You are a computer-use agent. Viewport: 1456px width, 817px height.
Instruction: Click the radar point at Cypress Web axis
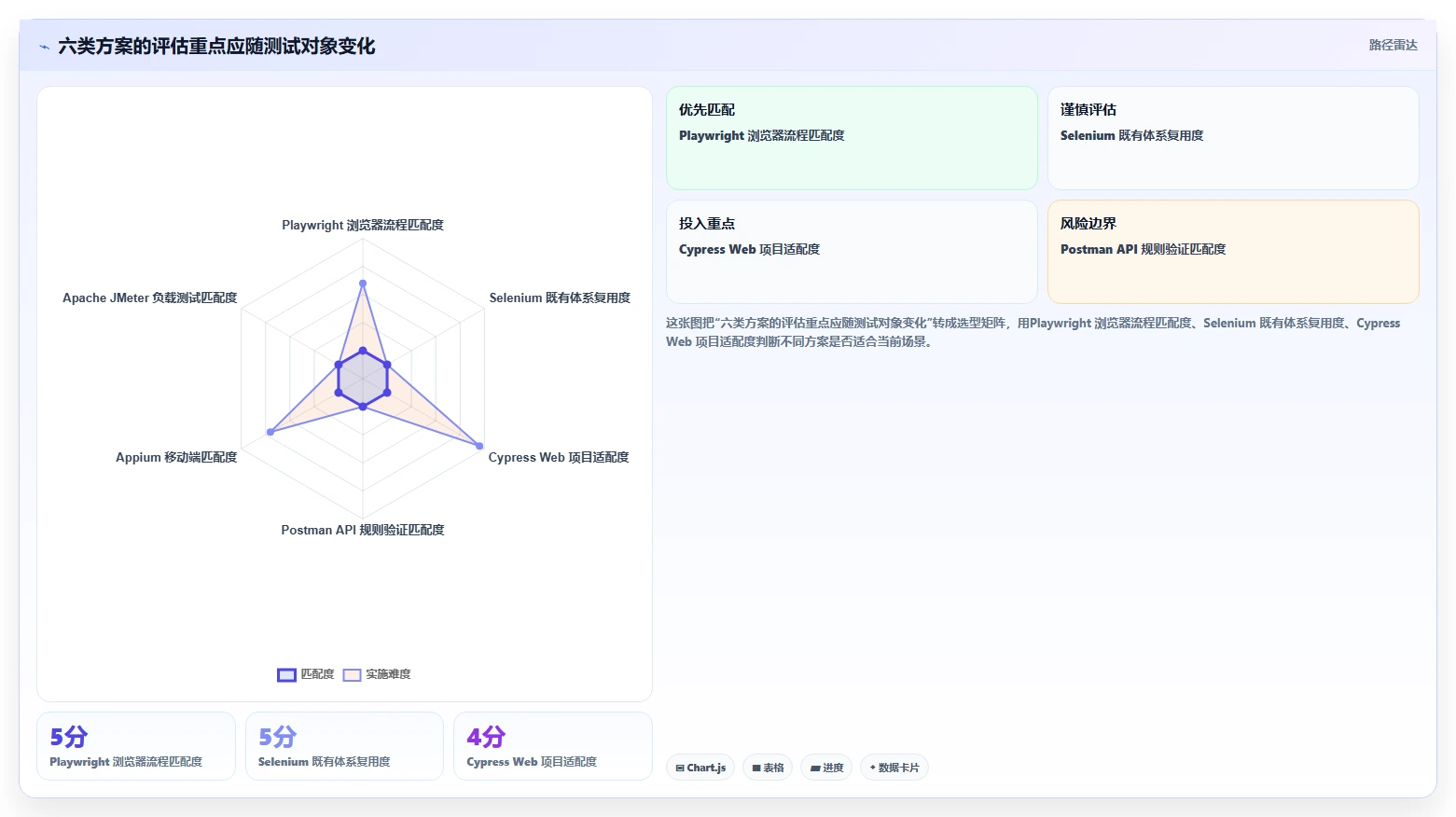479,446
